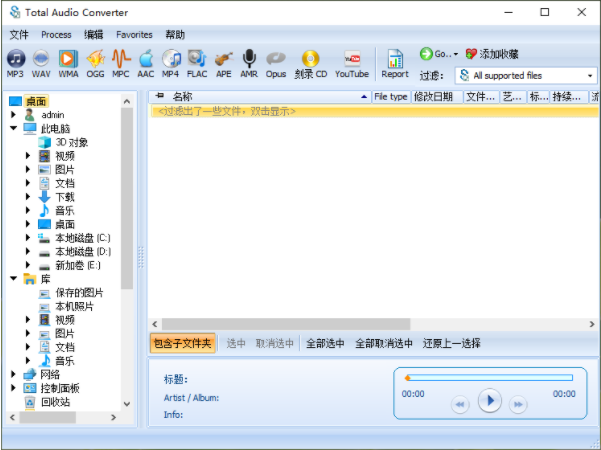
Task: Click 还原上一选择 restore selection button
Action: 452,343
